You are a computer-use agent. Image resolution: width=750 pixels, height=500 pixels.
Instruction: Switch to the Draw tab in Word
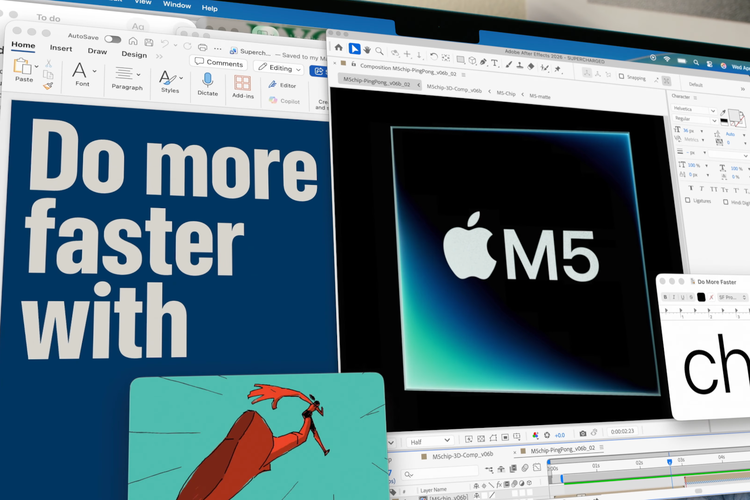point(97,51)
